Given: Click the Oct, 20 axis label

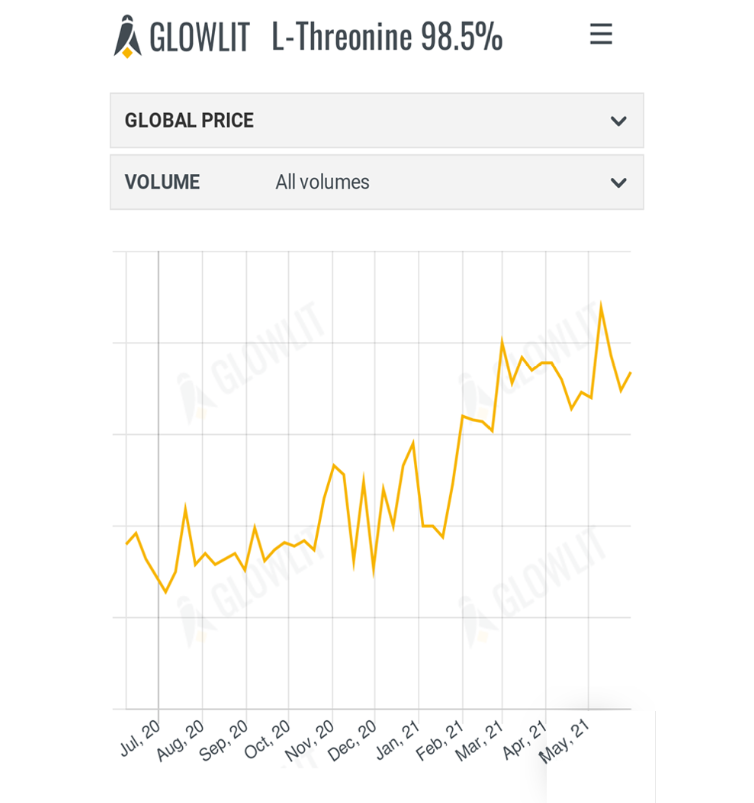Looking at the screenshot, I should click(267, 739).
